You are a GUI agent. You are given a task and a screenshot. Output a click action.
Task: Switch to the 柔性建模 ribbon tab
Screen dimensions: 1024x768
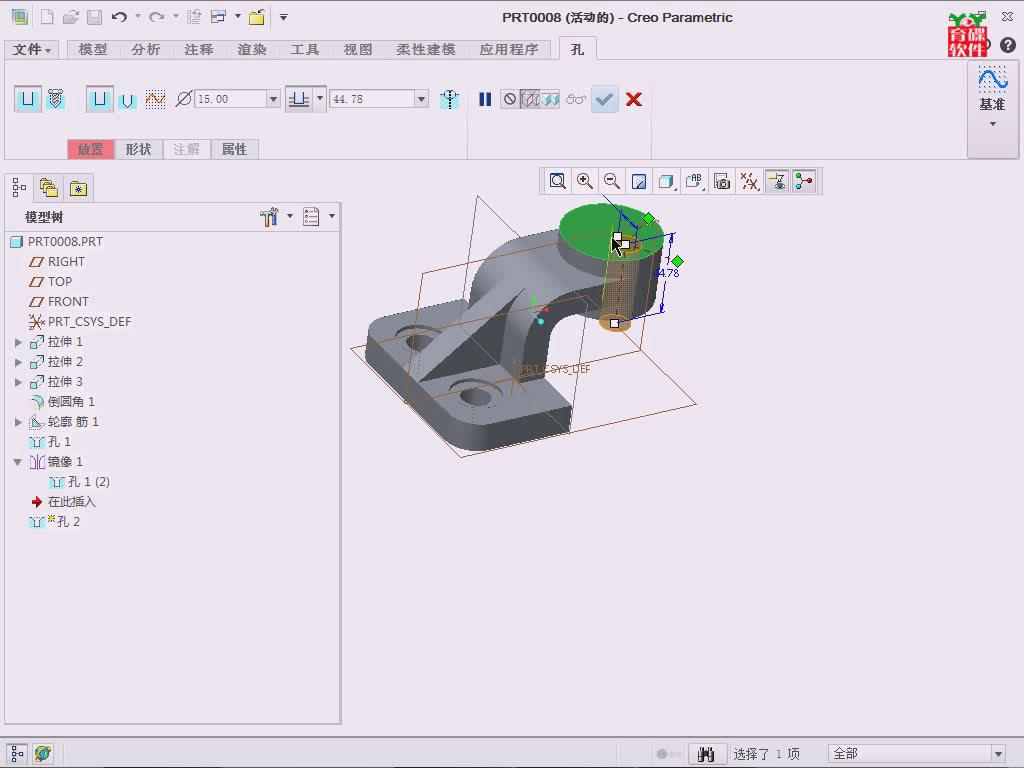(426, 50)
